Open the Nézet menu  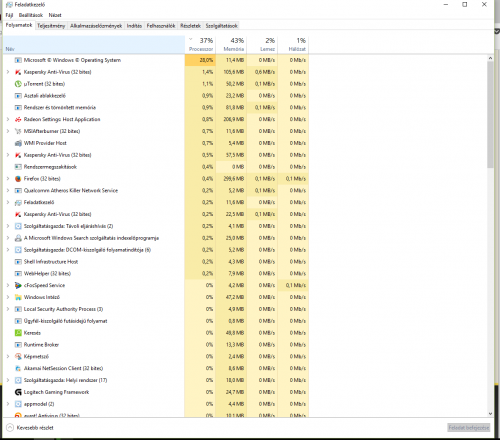55,15
